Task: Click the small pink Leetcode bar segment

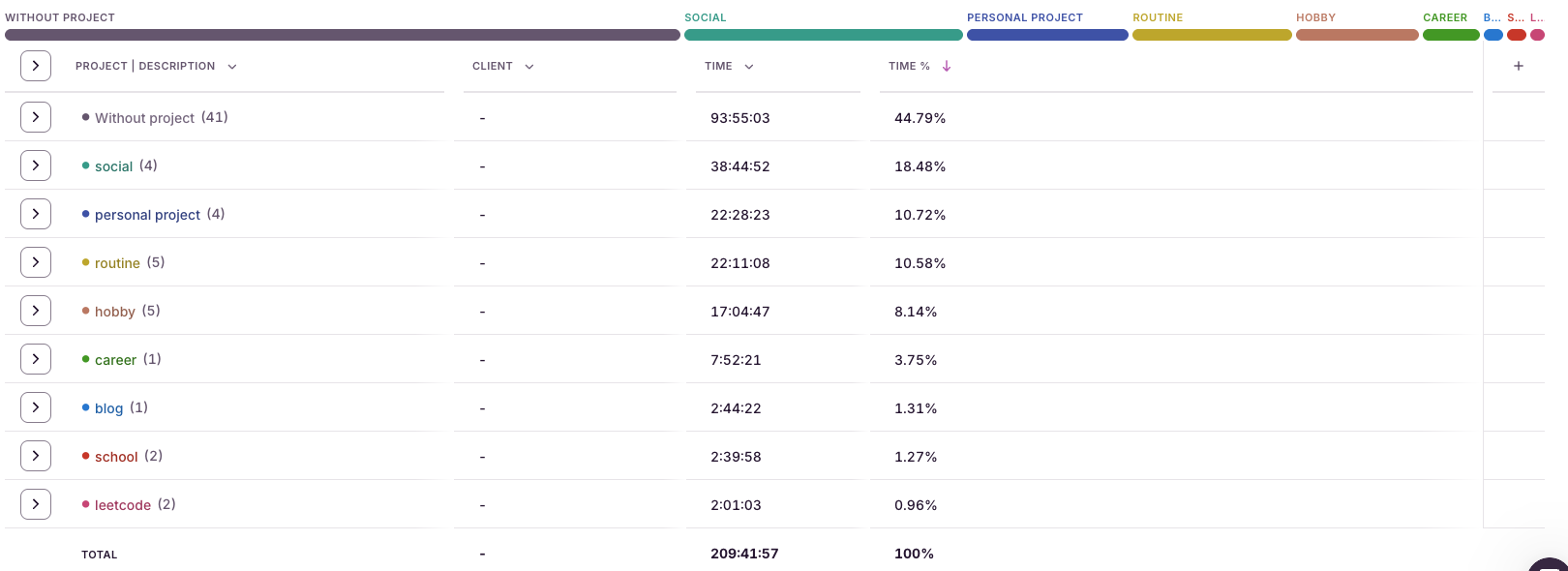Action: click(1537, 35)
